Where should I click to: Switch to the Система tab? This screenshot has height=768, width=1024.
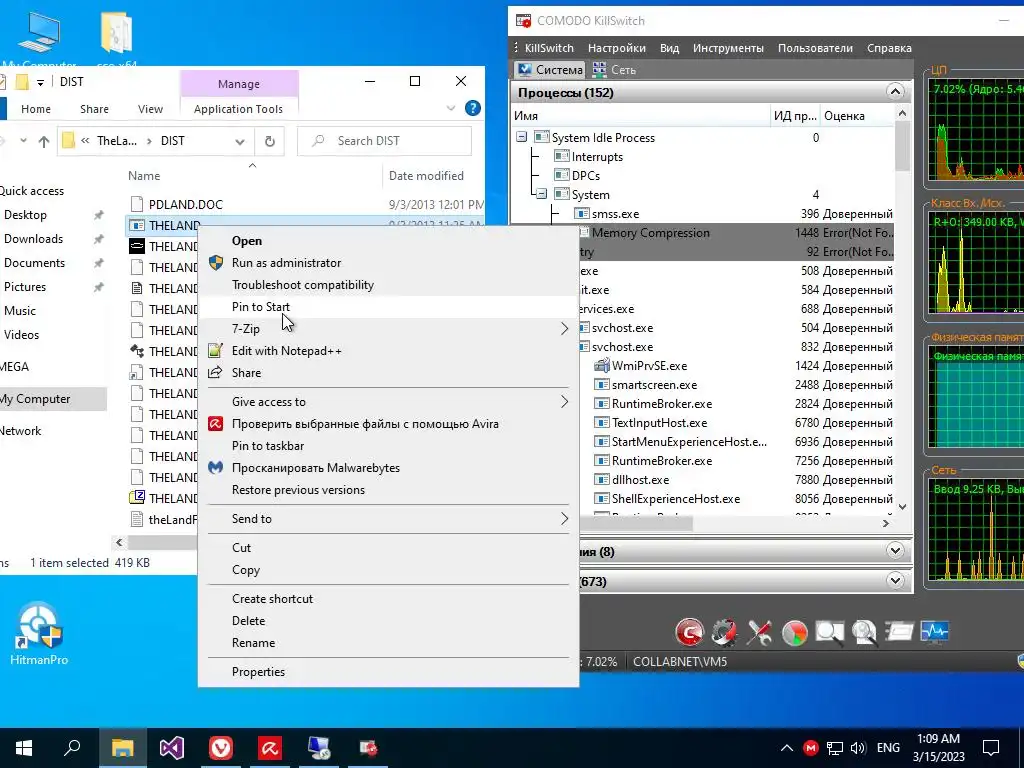pos(550,69)
